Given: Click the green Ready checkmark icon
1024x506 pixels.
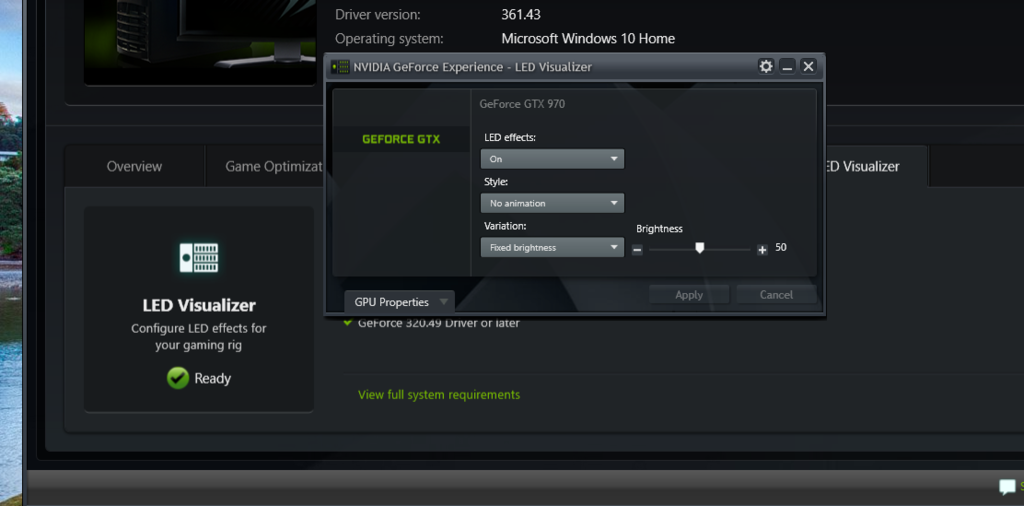Looking at the screenshot, I should point(178,377).
